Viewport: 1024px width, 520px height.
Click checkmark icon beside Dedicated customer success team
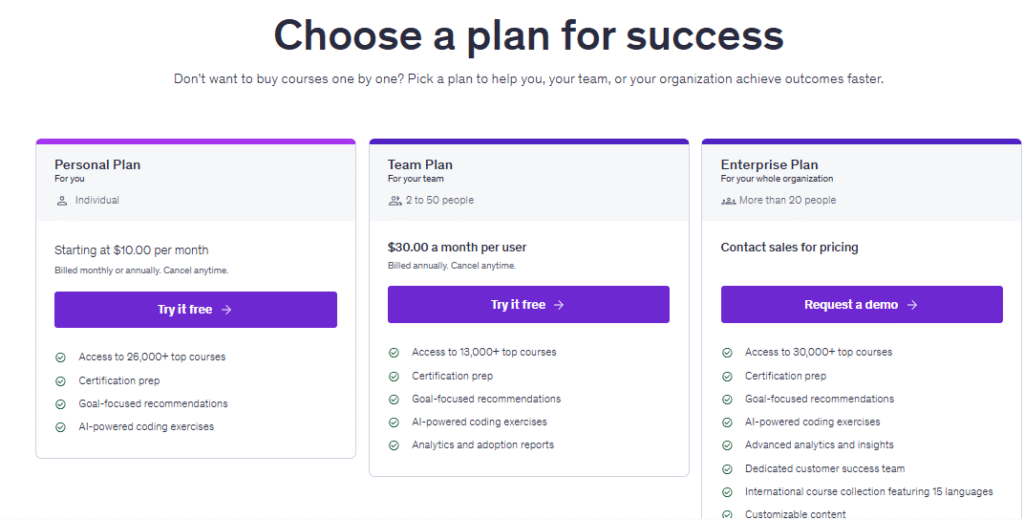coord(727,469)
